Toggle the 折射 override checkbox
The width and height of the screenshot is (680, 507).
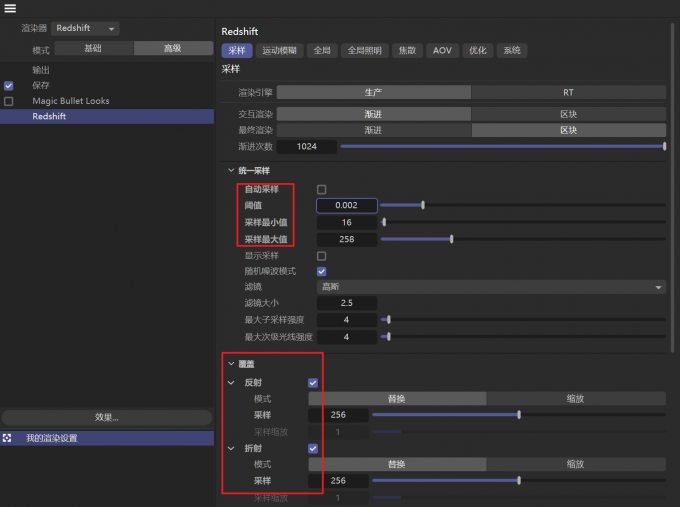point(313,448)
